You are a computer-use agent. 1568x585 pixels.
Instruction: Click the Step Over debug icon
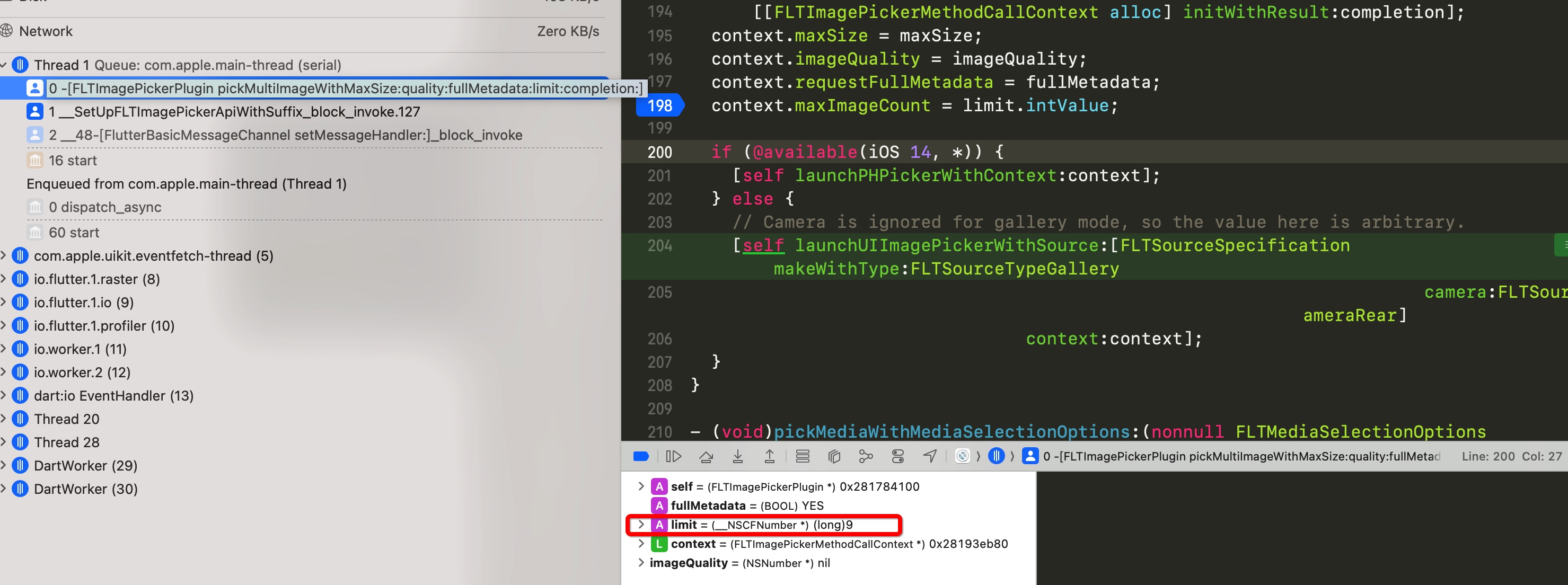[706, 456]
